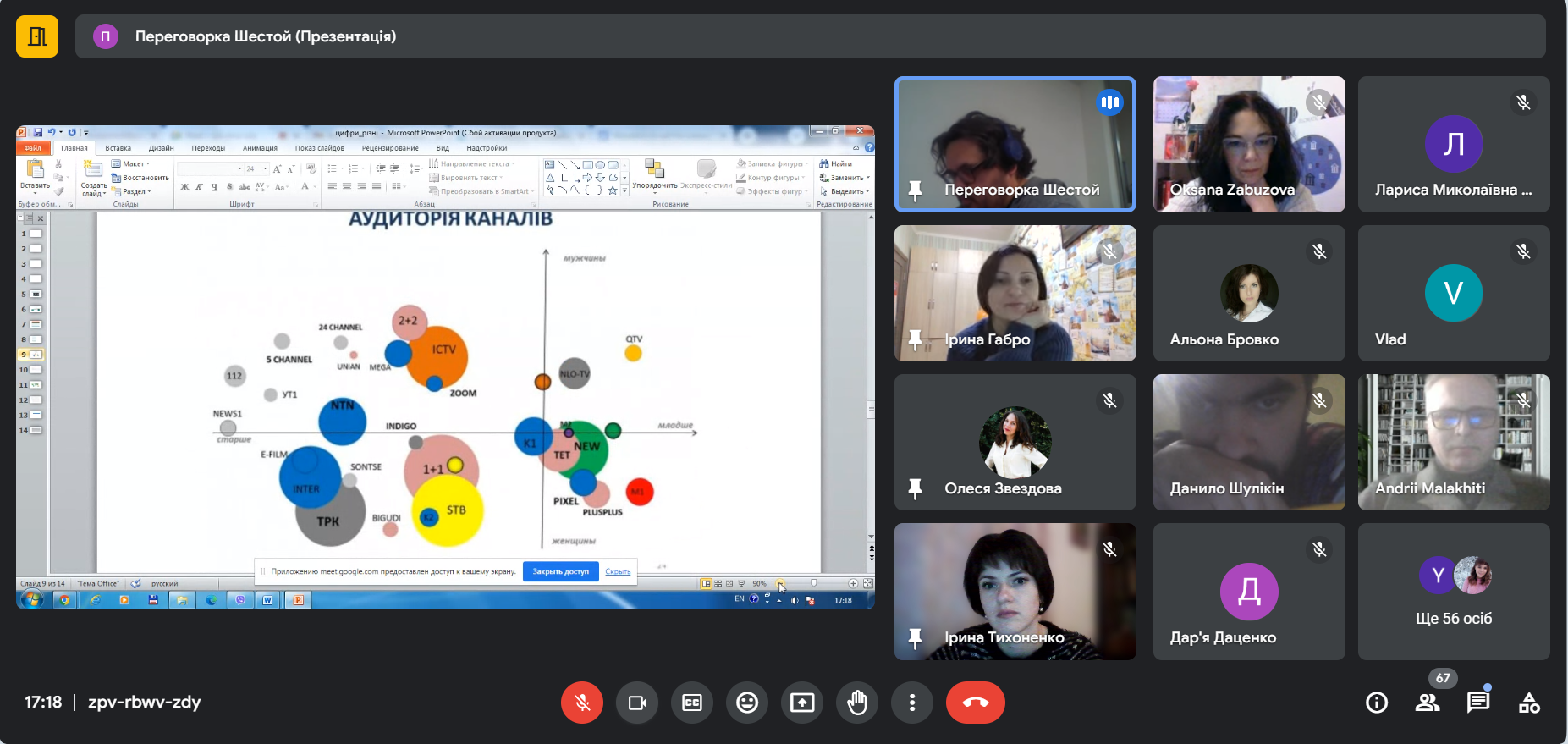Click Windows Start button in shared screen
The image size is (1568, 744).
click(x=32, y=600)
